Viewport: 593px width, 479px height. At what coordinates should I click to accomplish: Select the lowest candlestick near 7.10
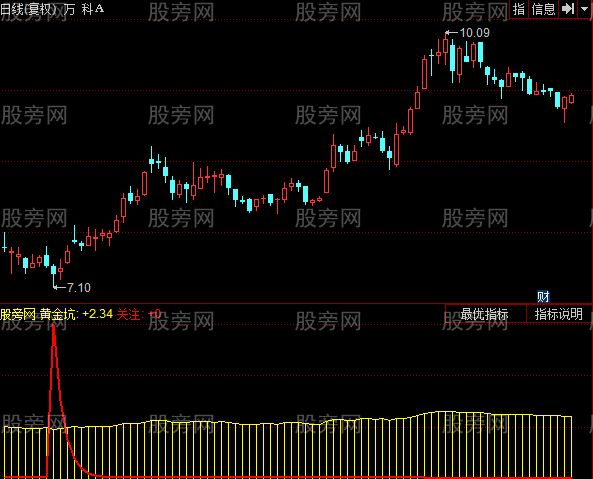click(54, 271)
